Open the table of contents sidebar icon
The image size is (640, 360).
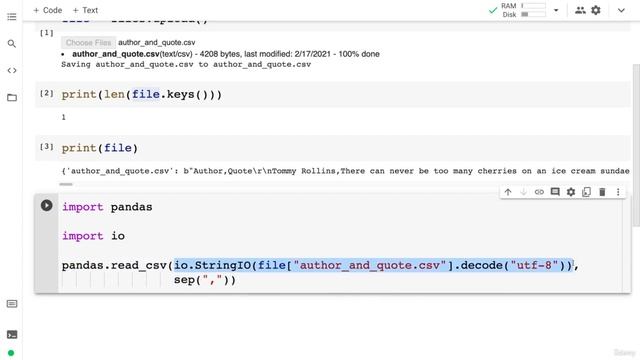coord(11,17)
